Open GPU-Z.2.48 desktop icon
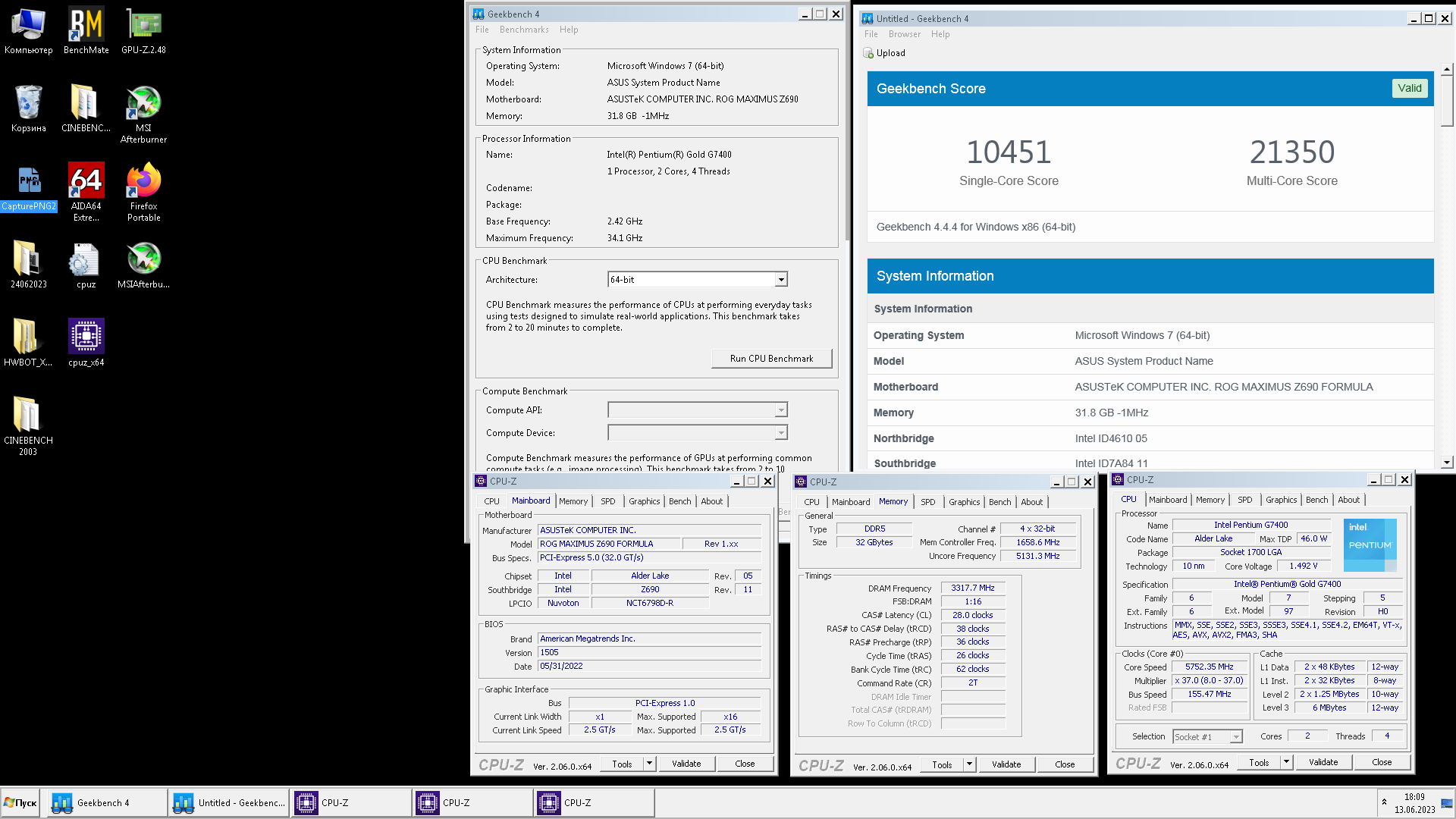The height and width of the screenshot is (819, 1456). point(143,30)
